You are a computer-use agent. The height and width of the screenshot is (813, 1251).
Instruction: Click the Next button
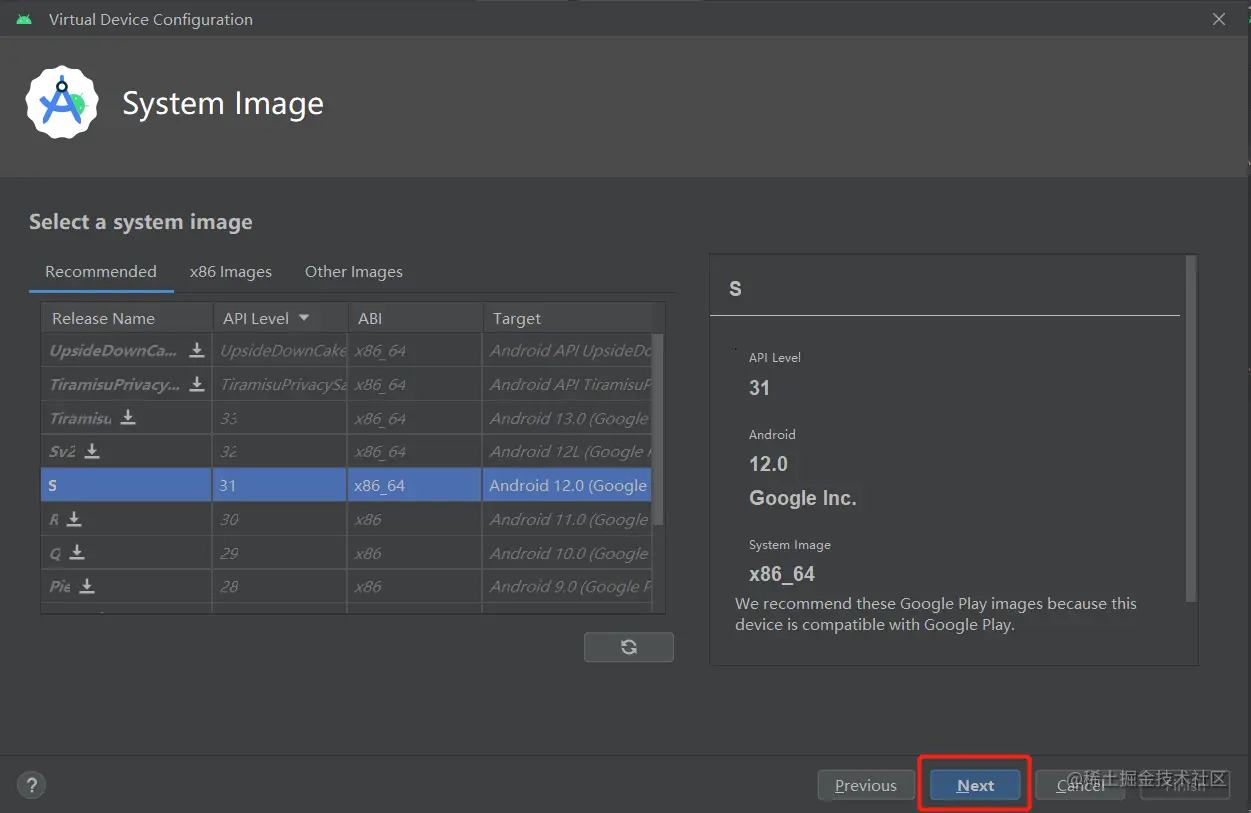[975, 785]
